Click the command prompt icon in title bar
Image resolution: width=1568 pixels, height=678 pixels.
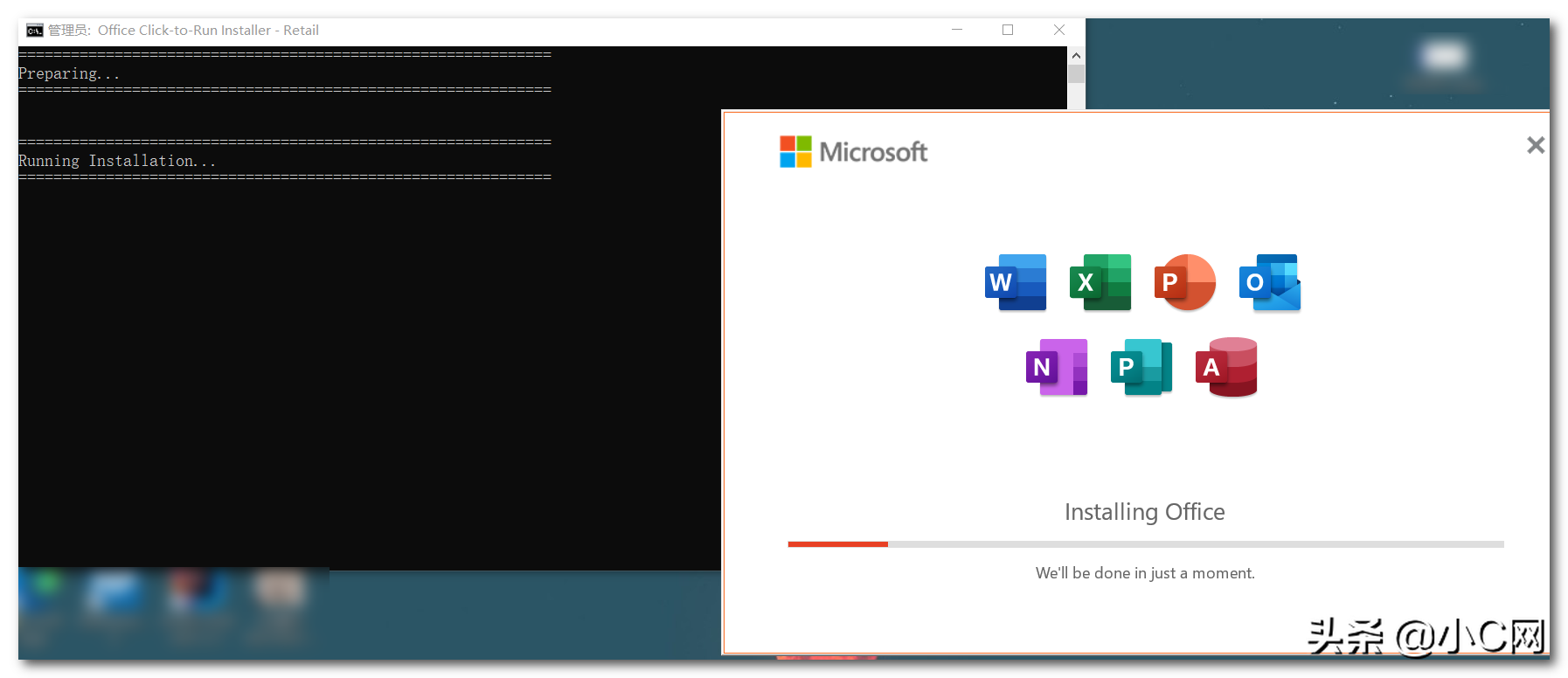[34, 31]
